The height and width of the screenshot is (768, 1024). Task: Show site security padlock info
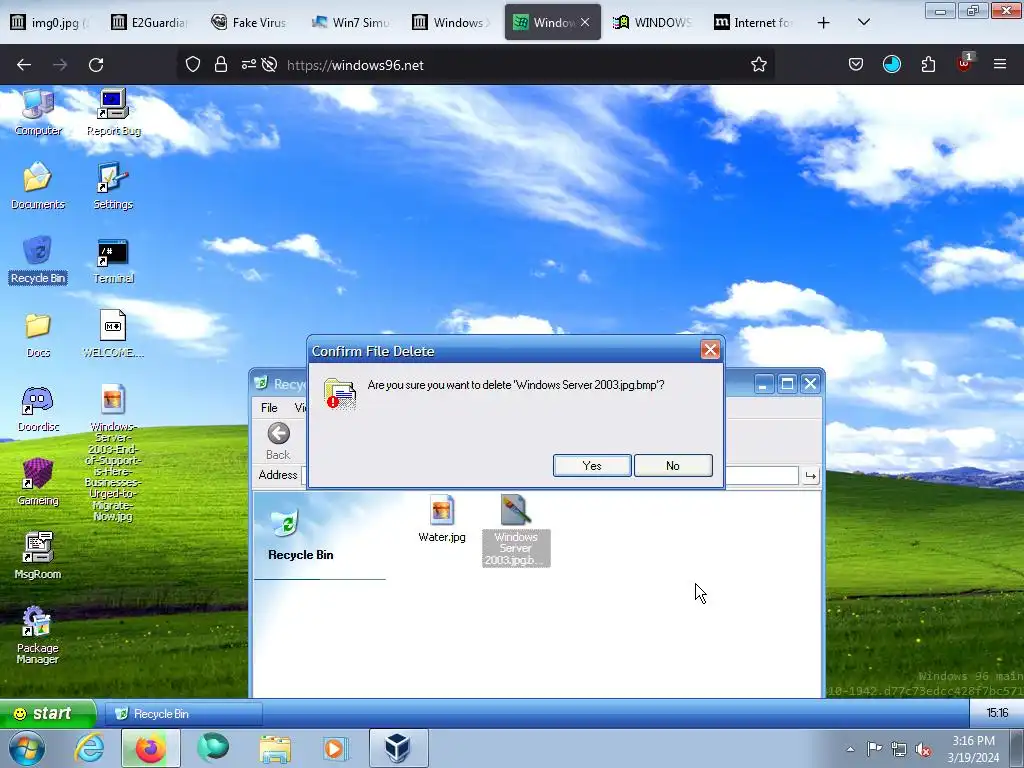point(221,65)
